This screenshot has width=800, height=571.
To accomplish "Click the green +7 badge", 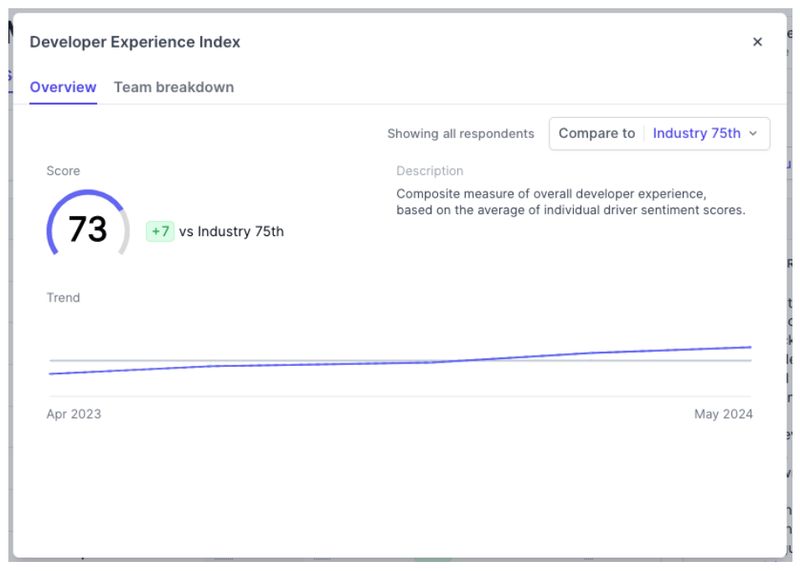I will click(x=160, y=232).
